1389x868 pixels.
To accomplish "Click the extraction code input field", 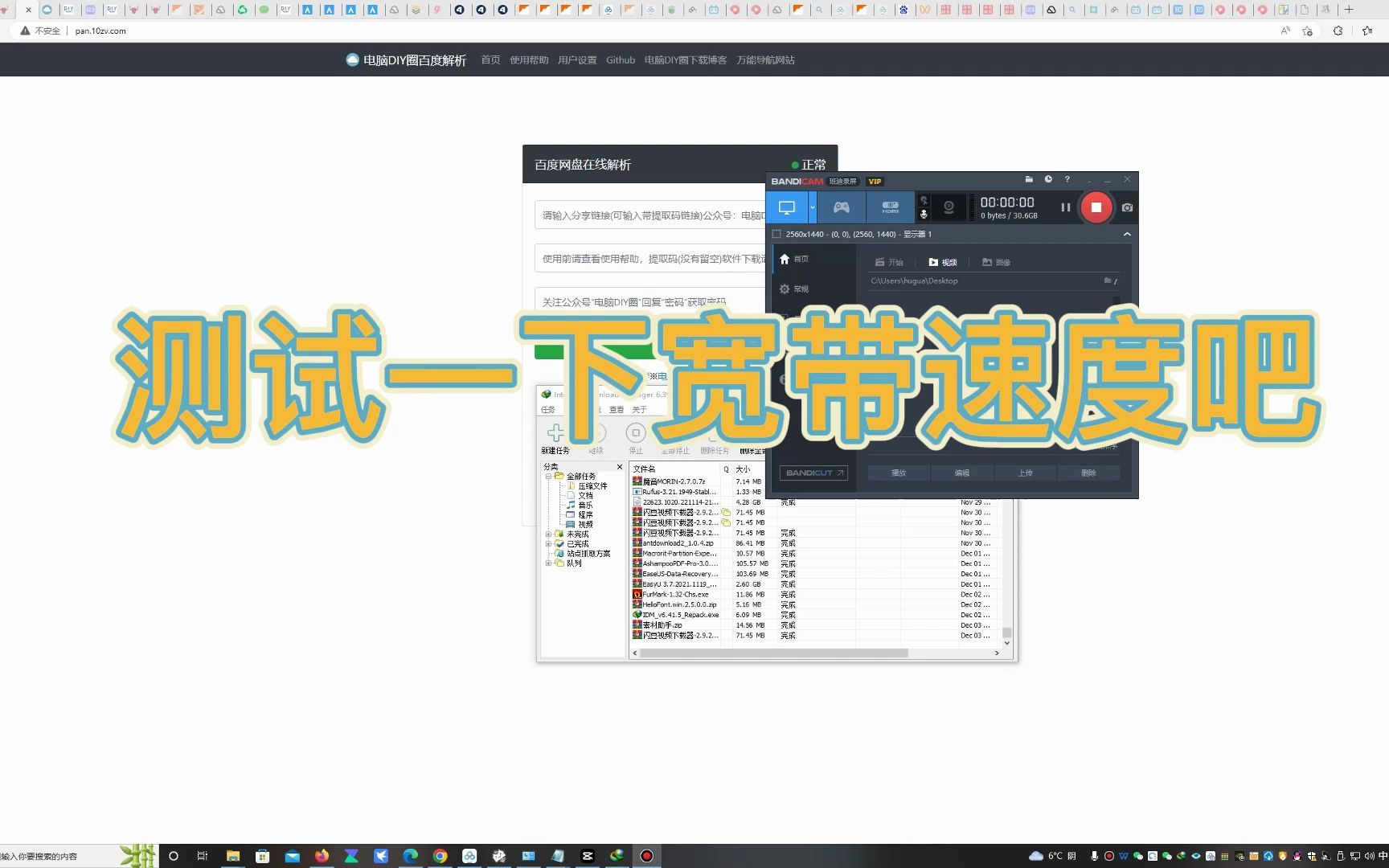I will pyautogui.click(x=650, y=259).
